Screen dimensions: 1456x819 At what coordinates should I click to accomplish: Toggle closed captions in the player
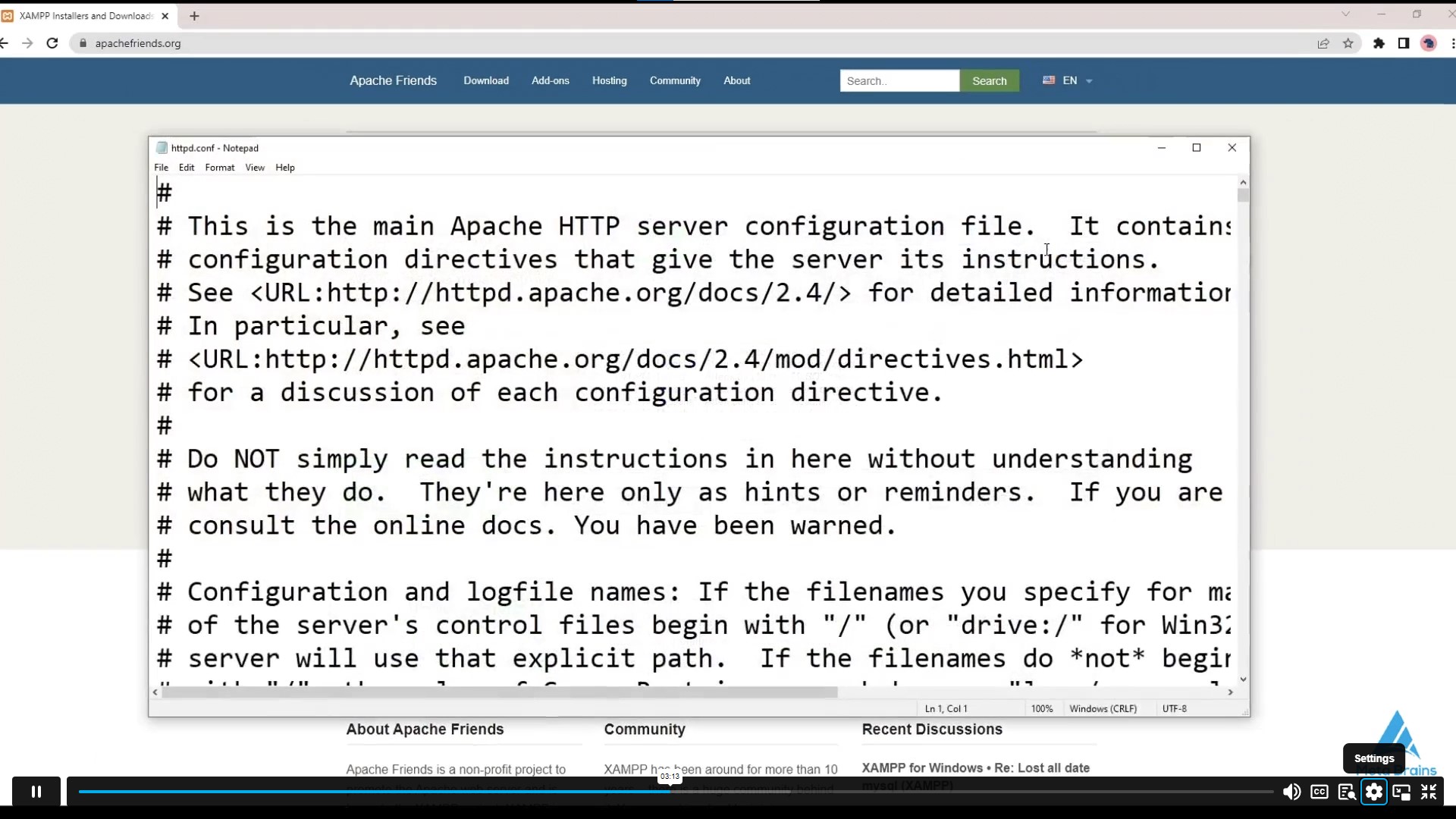1319,791
